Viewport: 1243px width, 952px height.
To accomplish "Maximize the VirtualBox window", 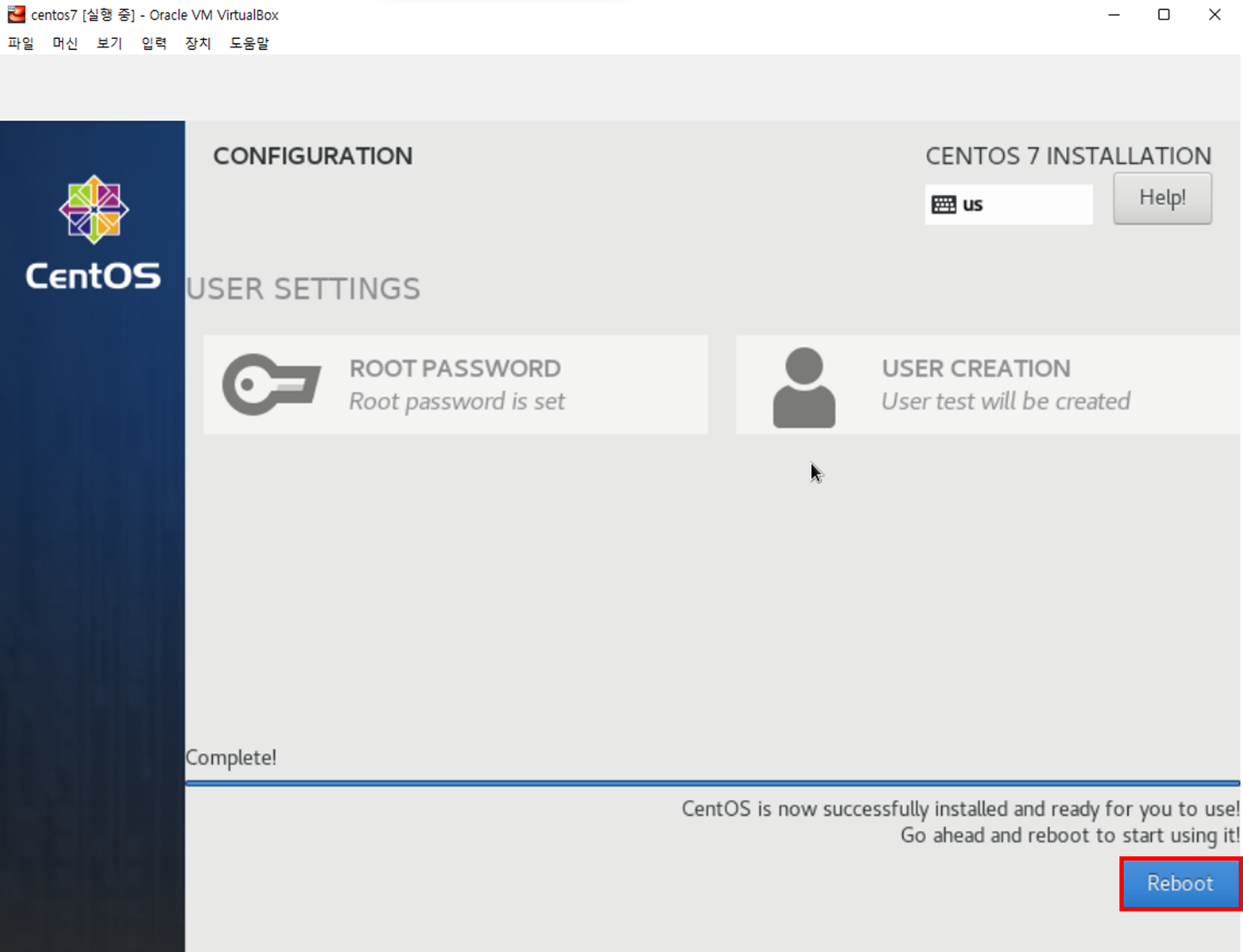I will 1163,14.
